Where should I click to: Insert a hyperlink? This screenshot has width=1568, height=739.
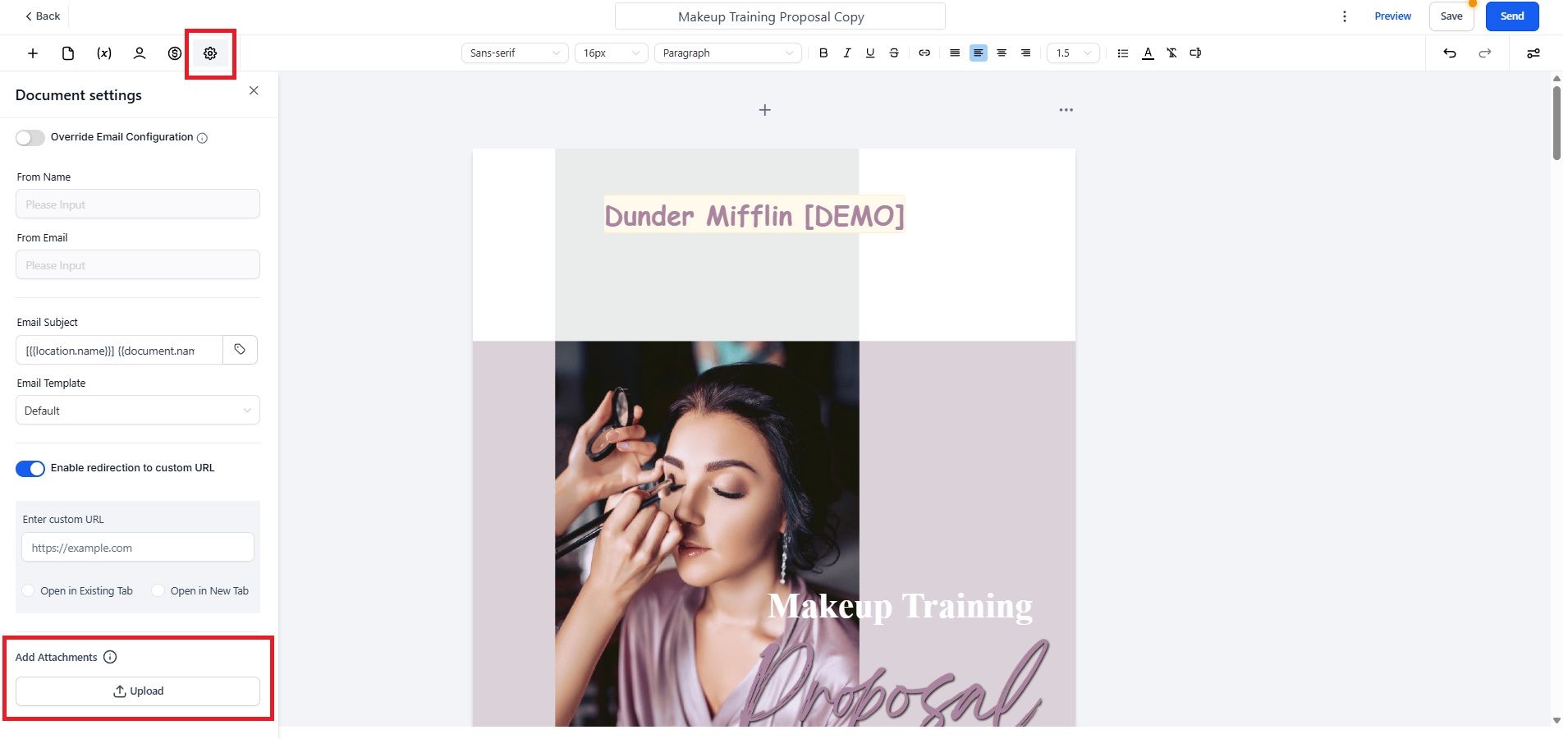pyautogui.click(x=924, y=53)
